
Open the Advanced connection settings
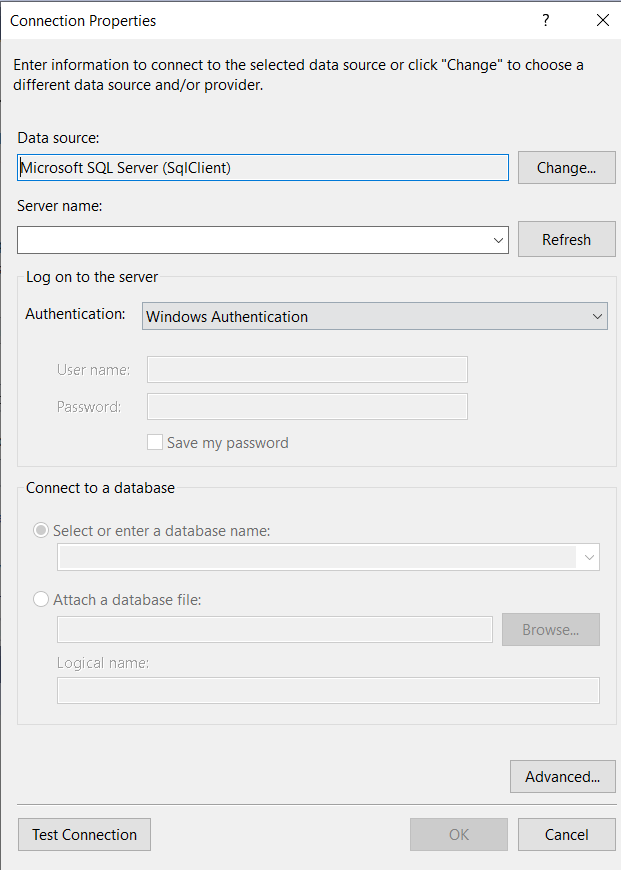(x=562, y=776)
